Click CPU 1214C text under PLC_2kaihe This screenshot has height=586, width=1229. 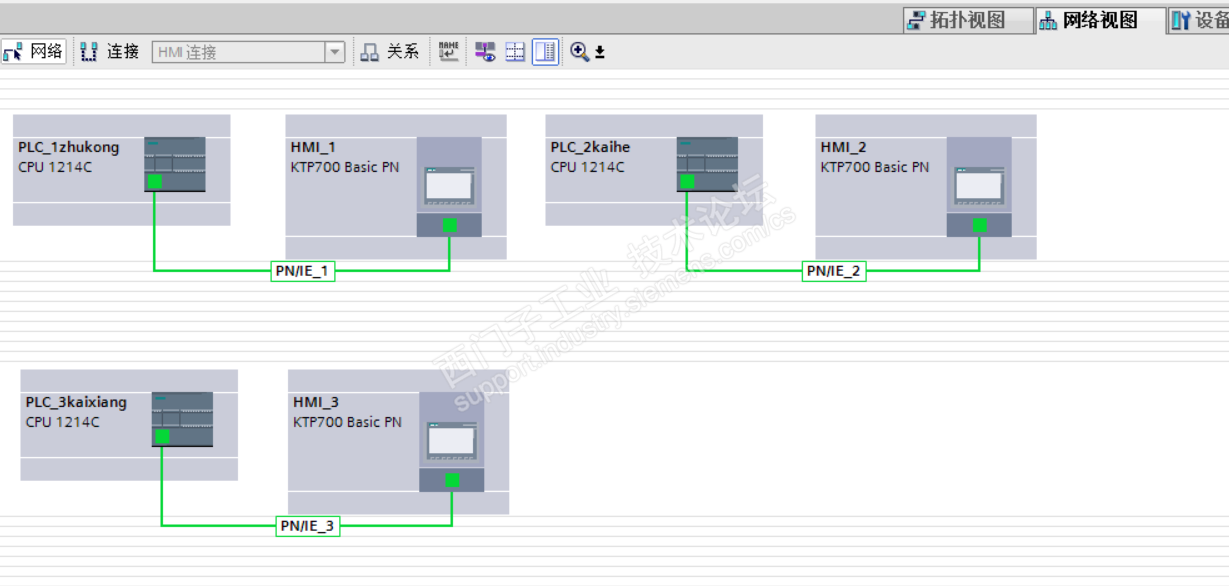coord(587,167)
